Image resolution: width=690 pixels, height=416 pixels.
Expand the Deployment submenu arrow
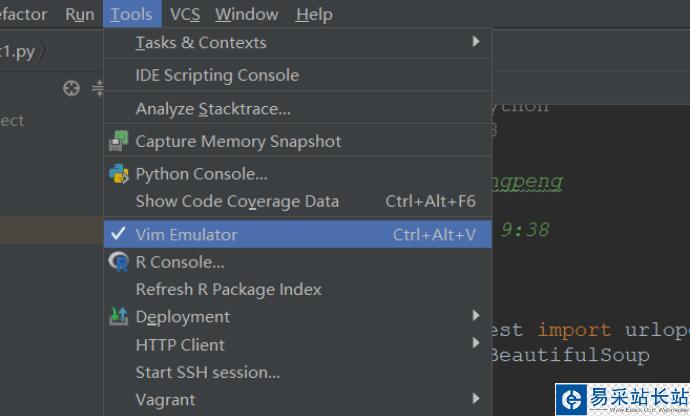tap(476, 316)
